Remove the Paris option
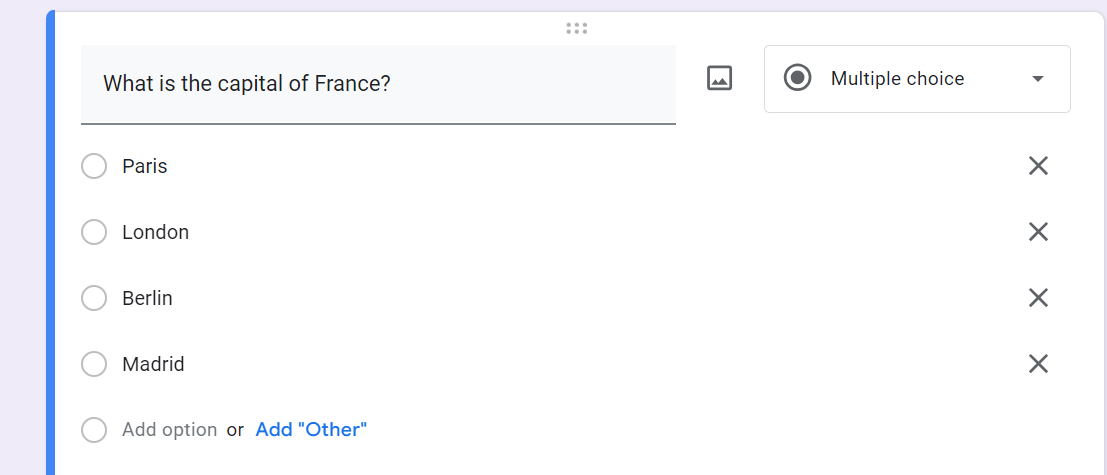This screenshot has width=1107, height=475. tap(1038, 166)
